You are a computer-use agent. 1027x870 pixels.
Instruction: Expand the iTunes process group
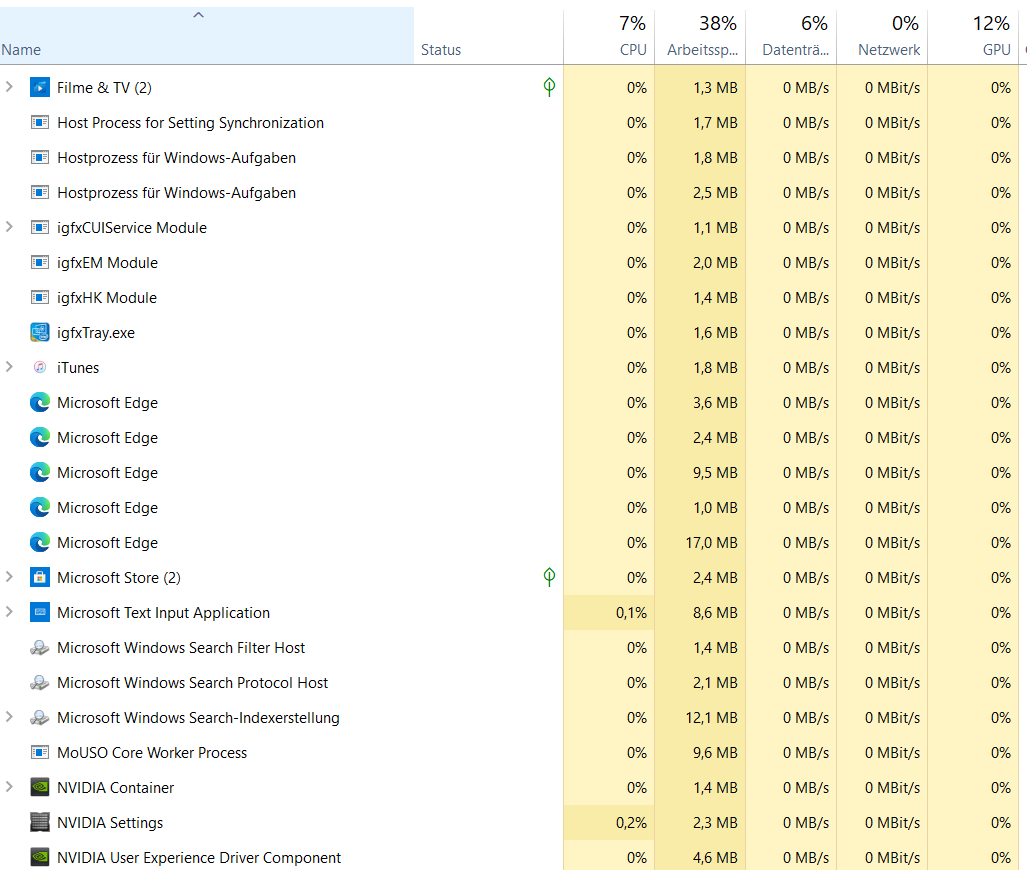point(9,367)
